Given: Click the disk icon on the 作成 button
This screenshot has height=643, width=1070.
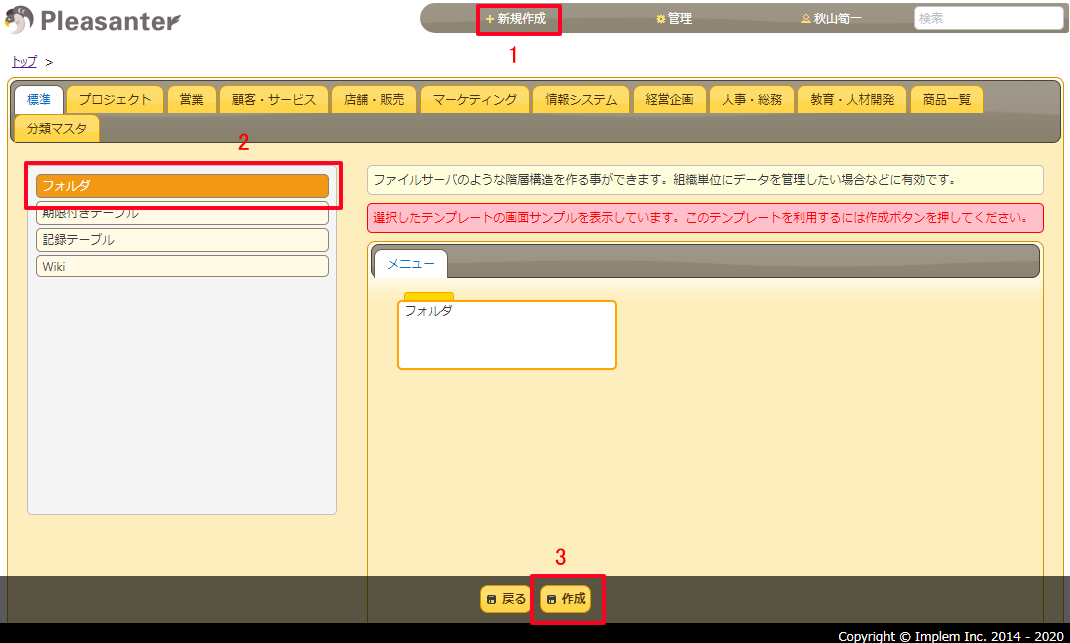Looking at the screenshot, I should [x=552, y=599].
